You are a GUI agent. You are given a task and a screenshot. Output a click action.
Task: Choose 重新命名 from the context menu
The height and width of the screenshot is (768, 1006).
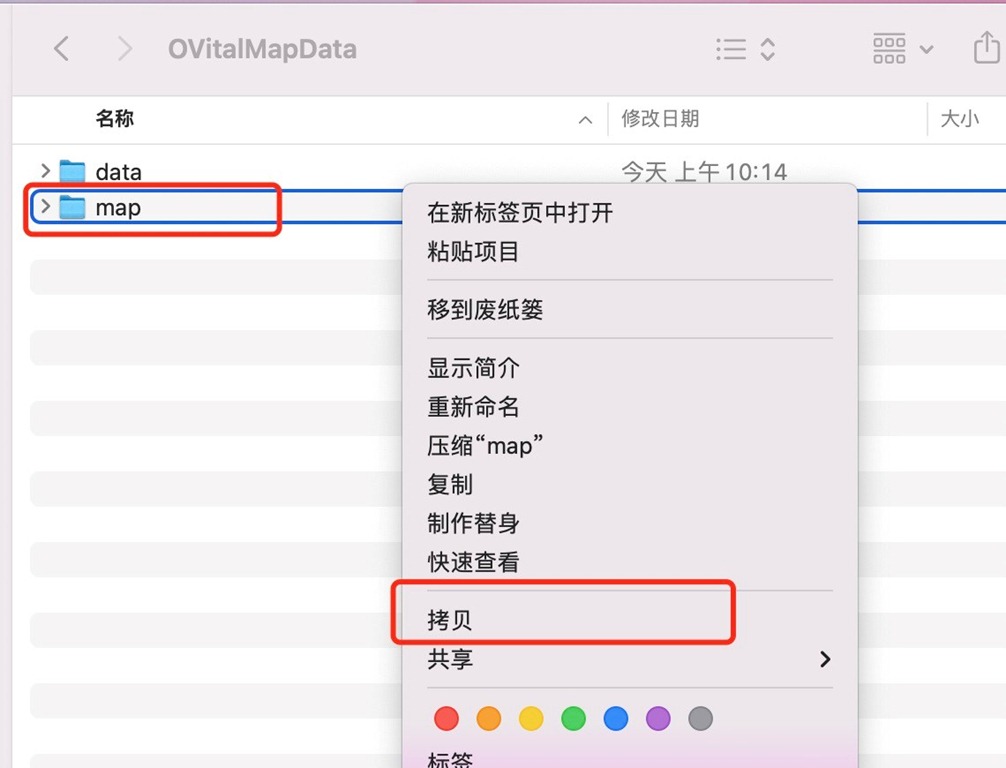[x=473, y=407]
